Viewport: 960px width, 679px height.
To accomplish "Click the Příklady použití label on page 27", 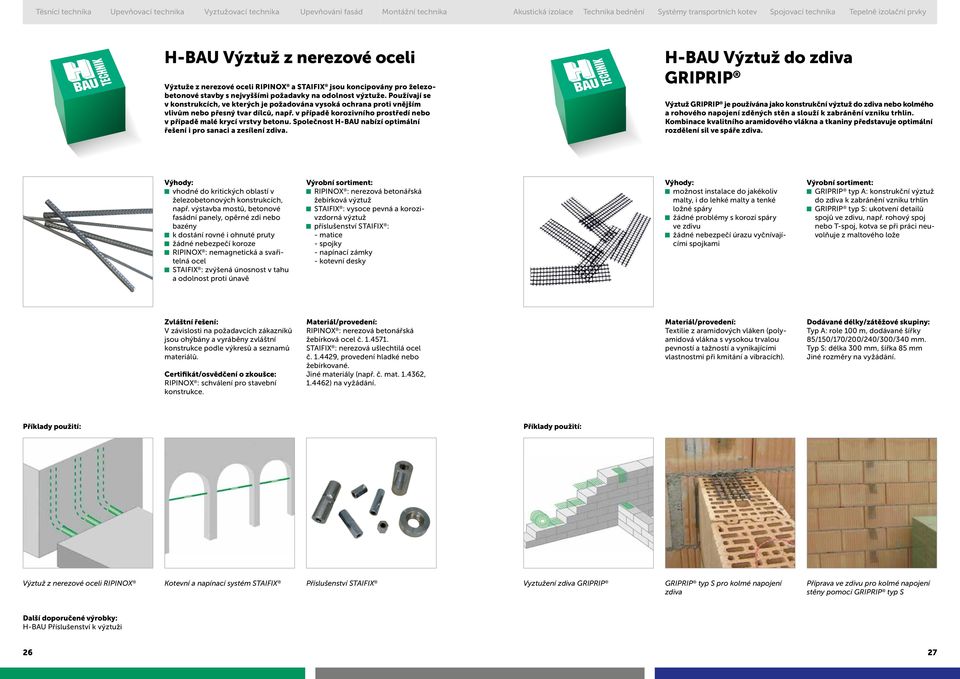I will point(552,426).
